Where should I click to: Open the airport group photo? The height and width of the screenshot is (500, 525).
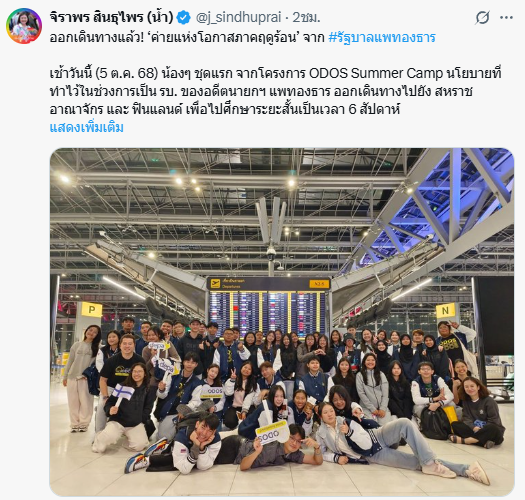[282, 322]
